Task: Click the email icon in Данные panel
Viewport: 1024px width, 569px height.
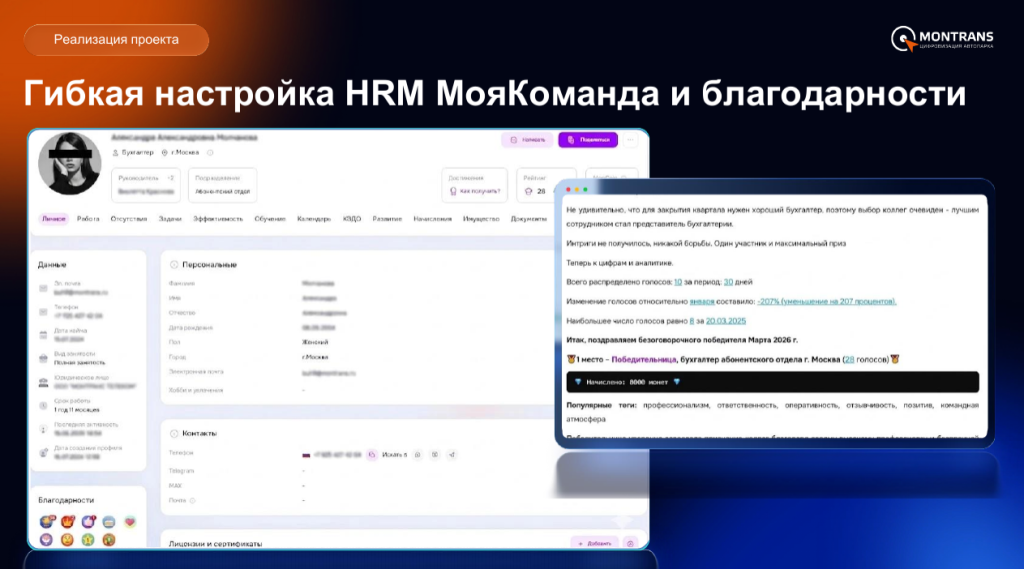Action: click(43, 288)
